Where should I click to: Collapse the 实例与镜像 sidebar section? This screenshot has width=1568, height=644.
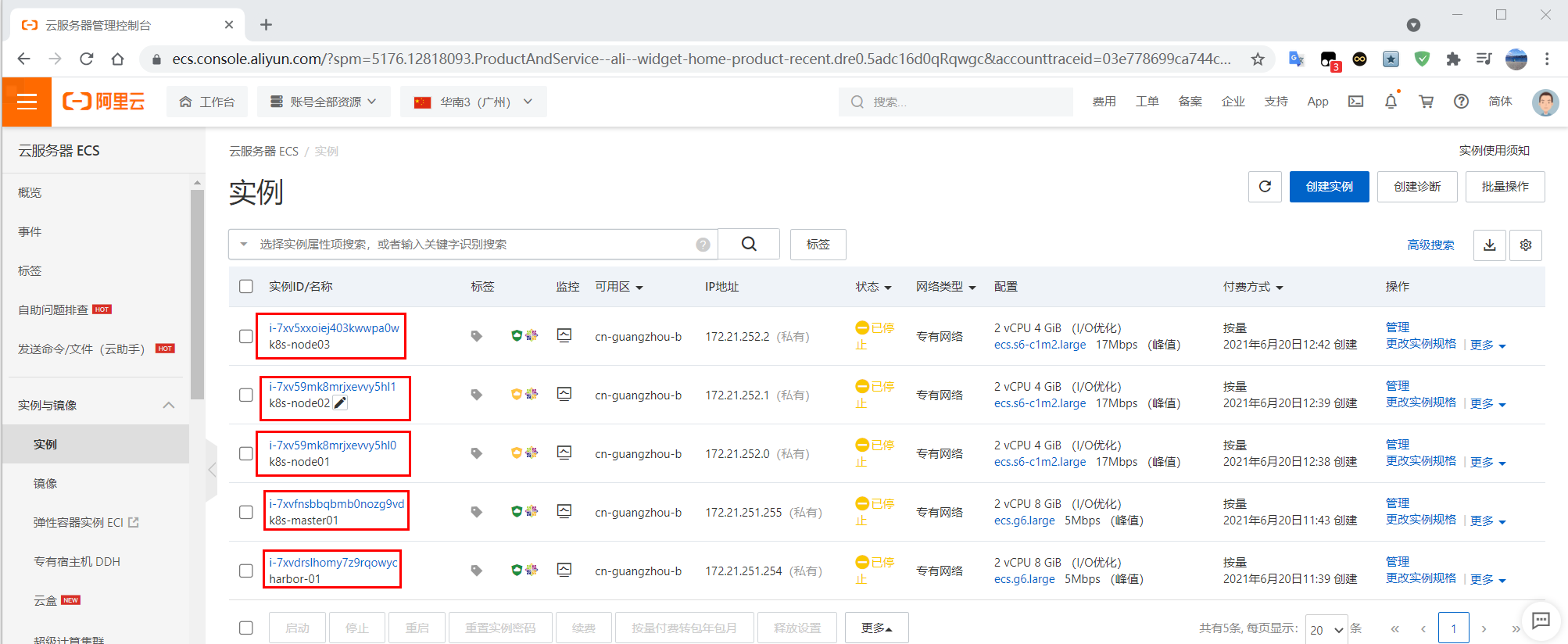(x=169, y=405)
